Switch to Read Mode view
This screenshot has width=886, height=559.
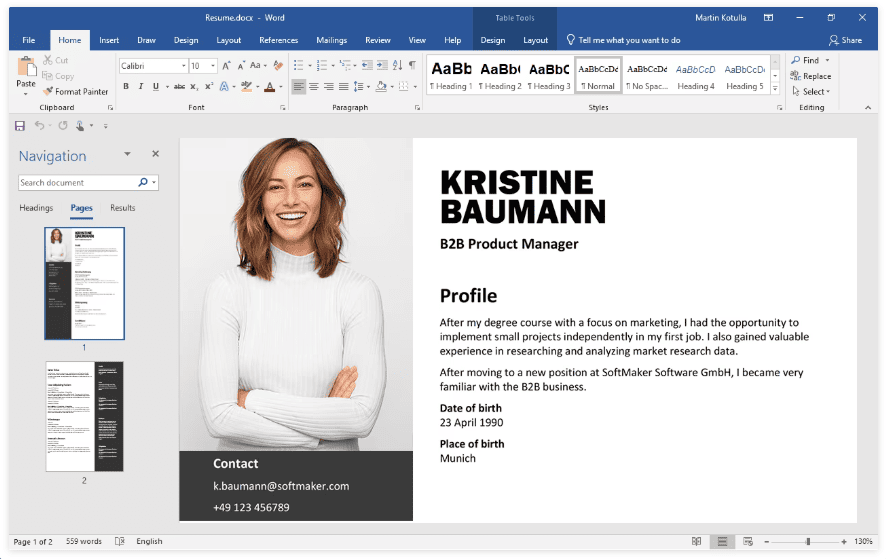(x=697, y=541)
